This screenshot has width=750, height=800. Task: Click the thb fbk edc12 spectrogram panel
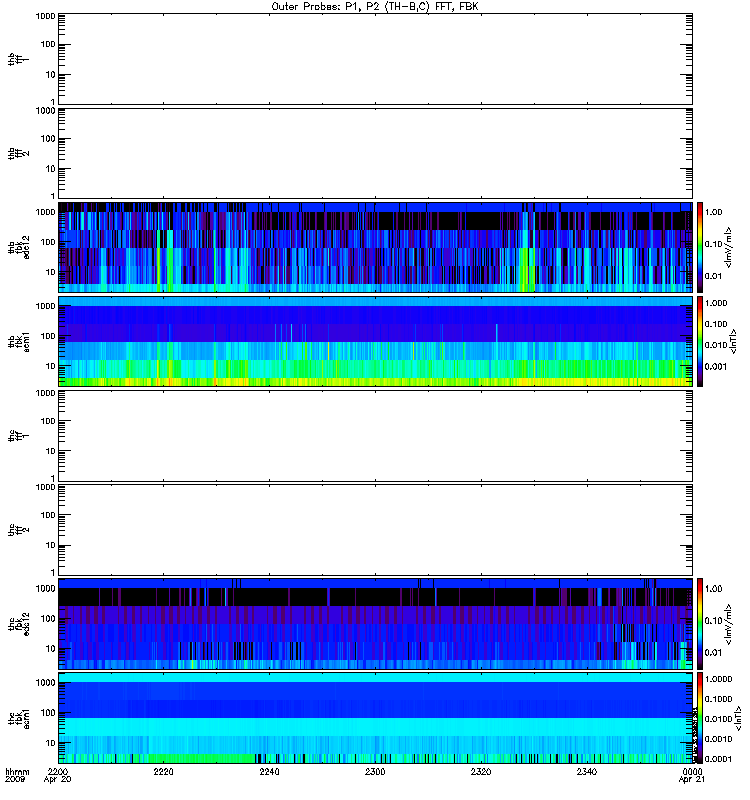(x=375, y=247)
